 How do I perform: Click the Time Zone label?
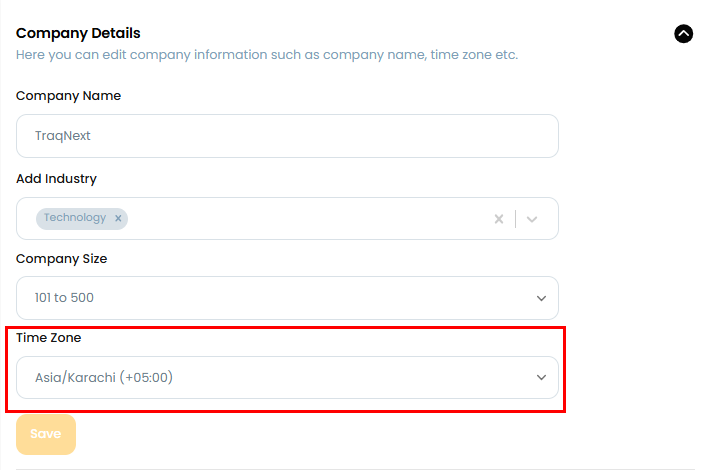tap(49, 338)
